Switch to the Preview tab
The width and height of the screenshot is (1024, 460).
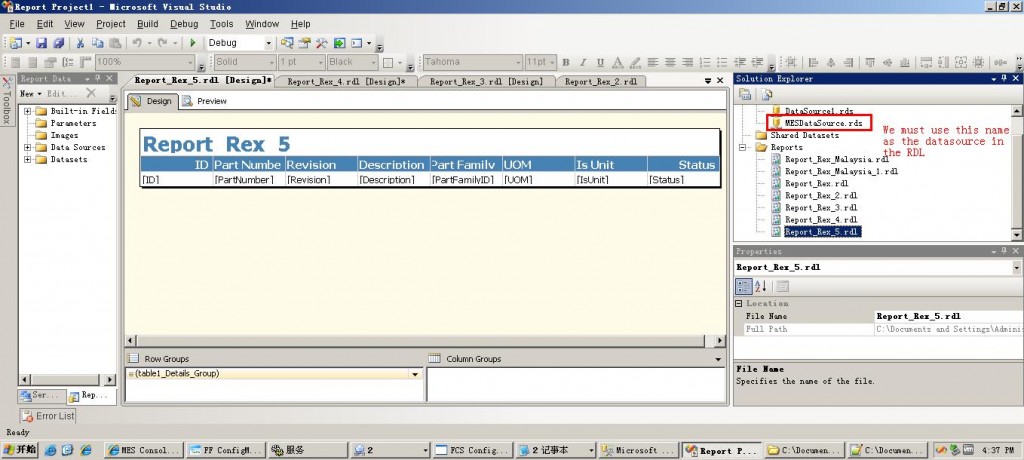coord(204,101)
